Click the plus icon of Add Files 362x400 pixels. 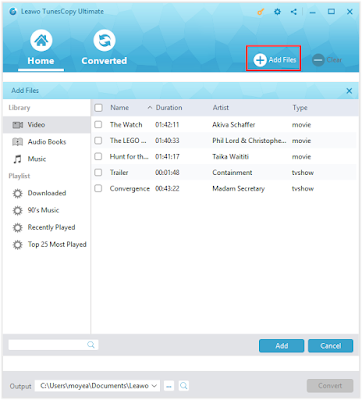point(260,60)
